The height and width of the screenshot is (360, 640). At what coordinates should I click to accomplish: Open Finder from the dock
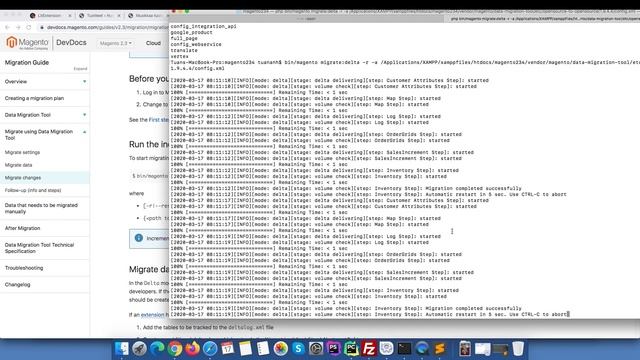pos(122,349)
